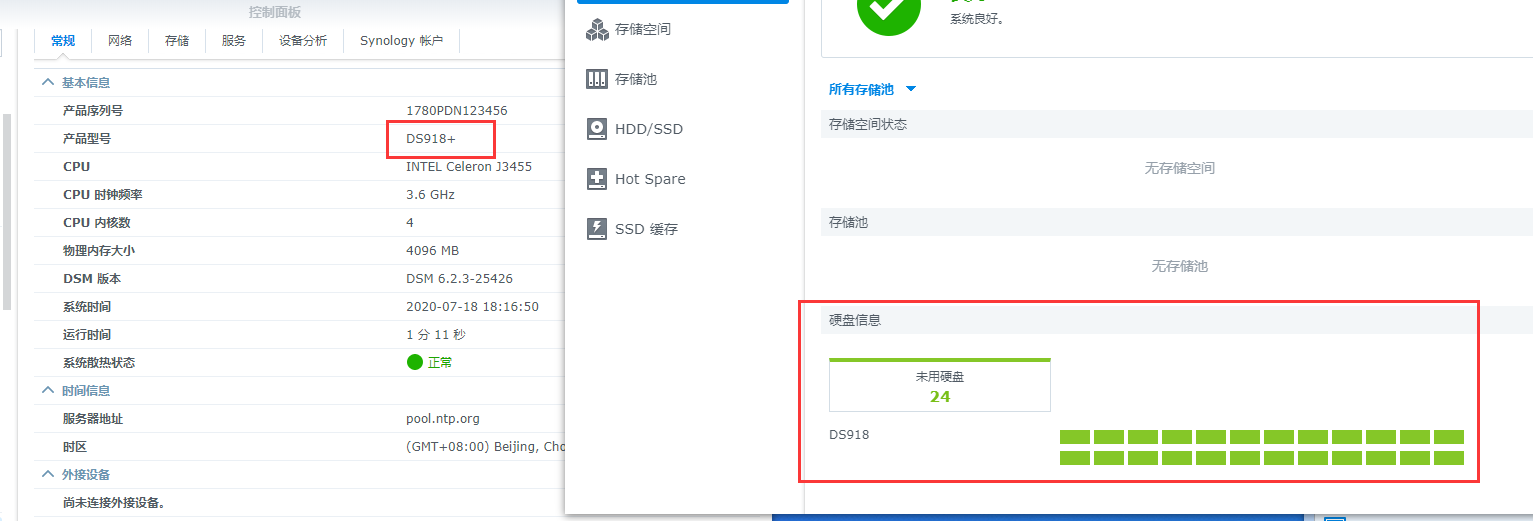Switch to the 常规 tab
1533x521 pixels.
coord(63,41)
